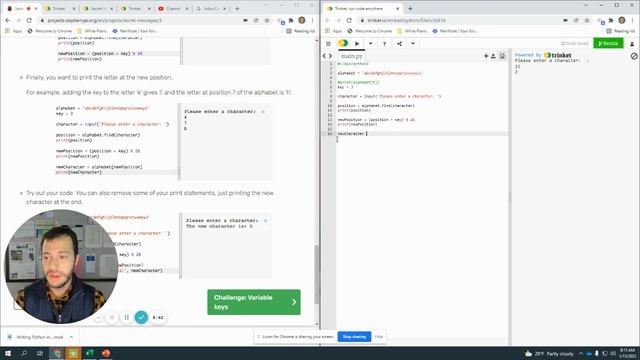Screen dimensions: 640x360
Task: Pause the Loom recording
Action: pos(127,317)
